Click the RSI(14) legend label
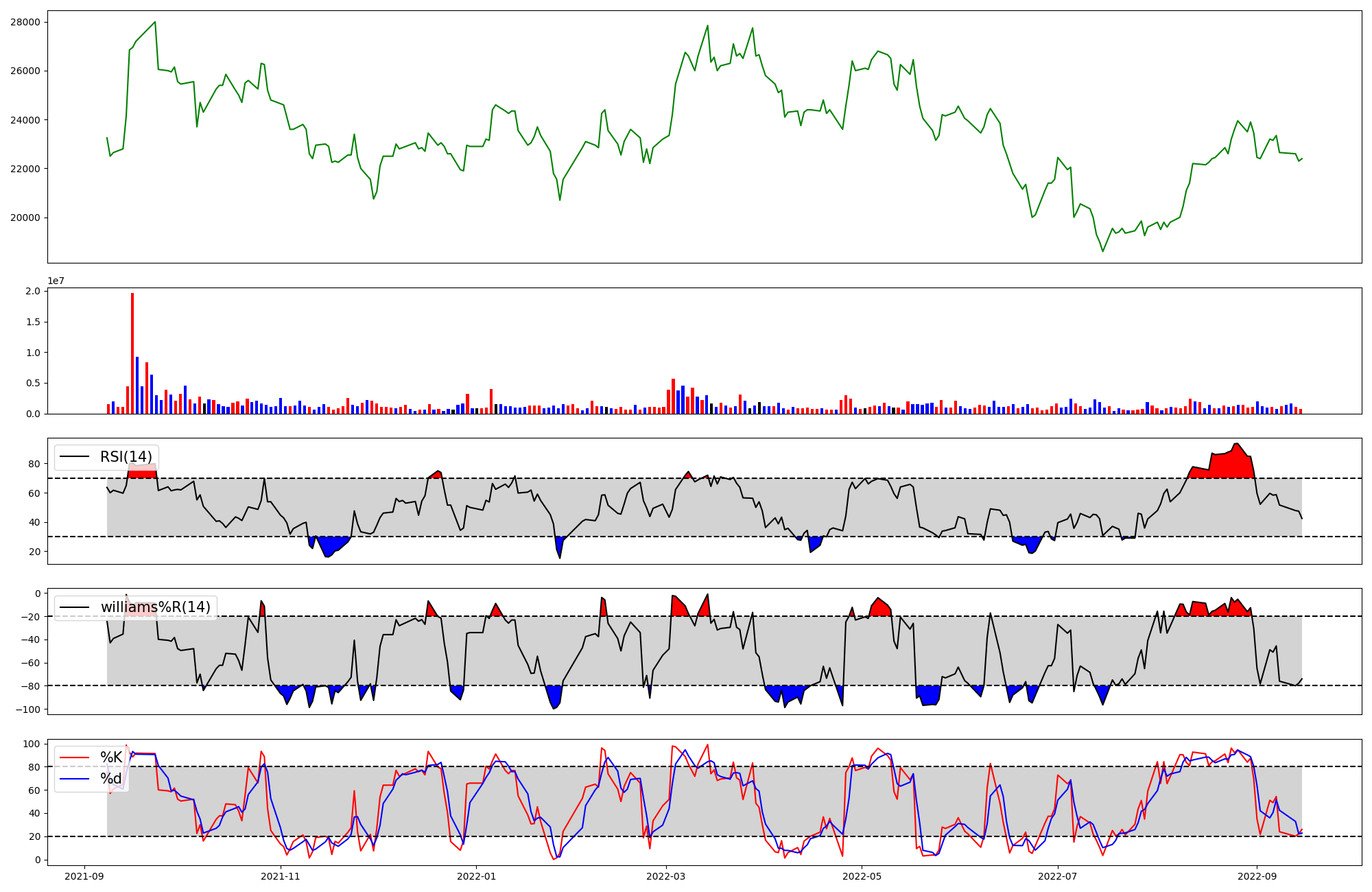1372x892 pixels. coord(126,457)
